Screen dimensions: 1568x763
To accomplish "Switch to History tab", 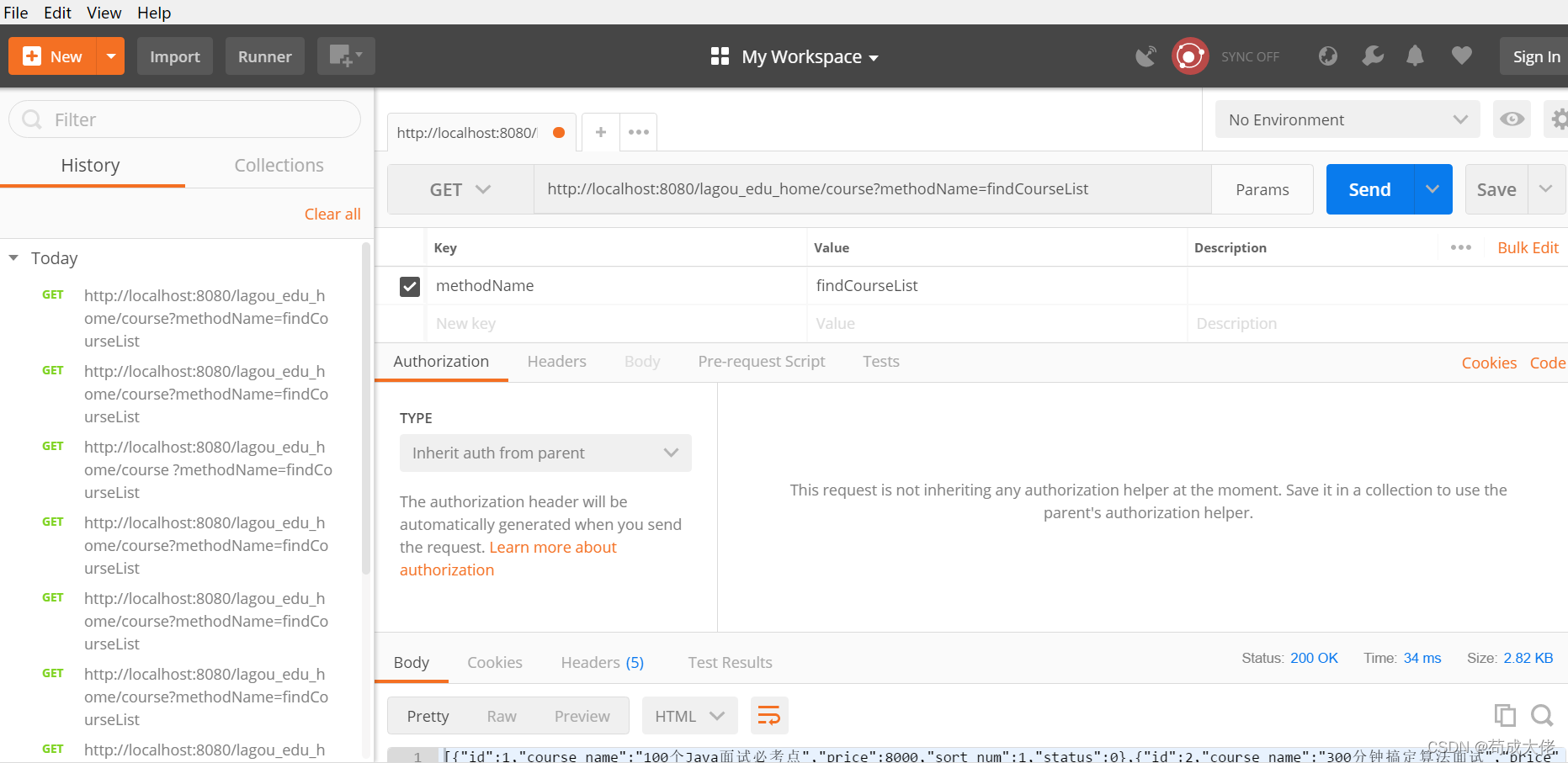I will (x=91, y=166).
